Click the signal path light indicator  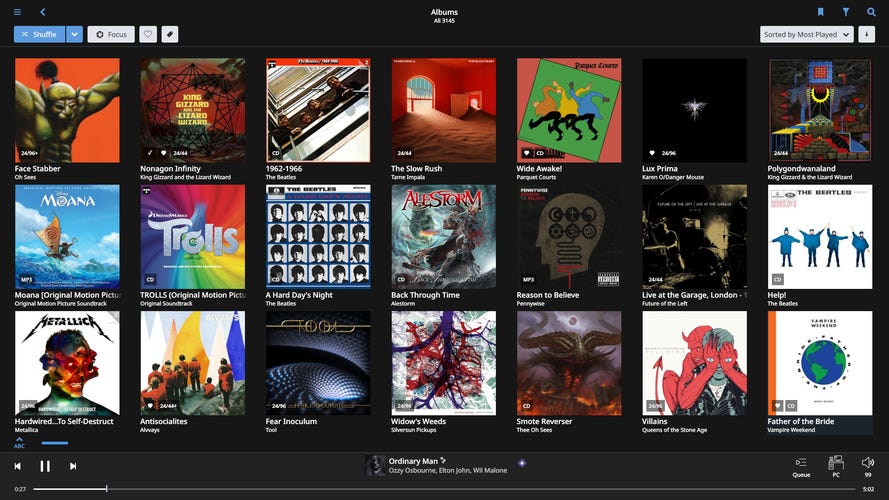tap(522, 463)
